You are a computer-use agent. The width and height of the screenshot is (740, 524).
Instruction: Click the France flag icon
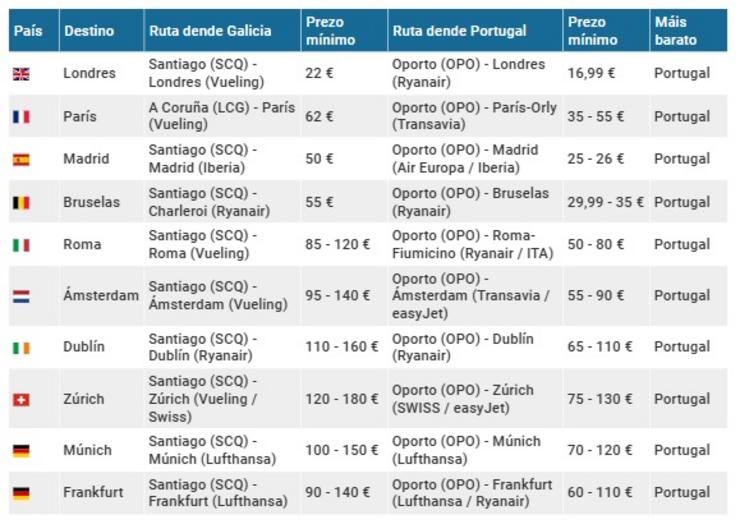21,116
